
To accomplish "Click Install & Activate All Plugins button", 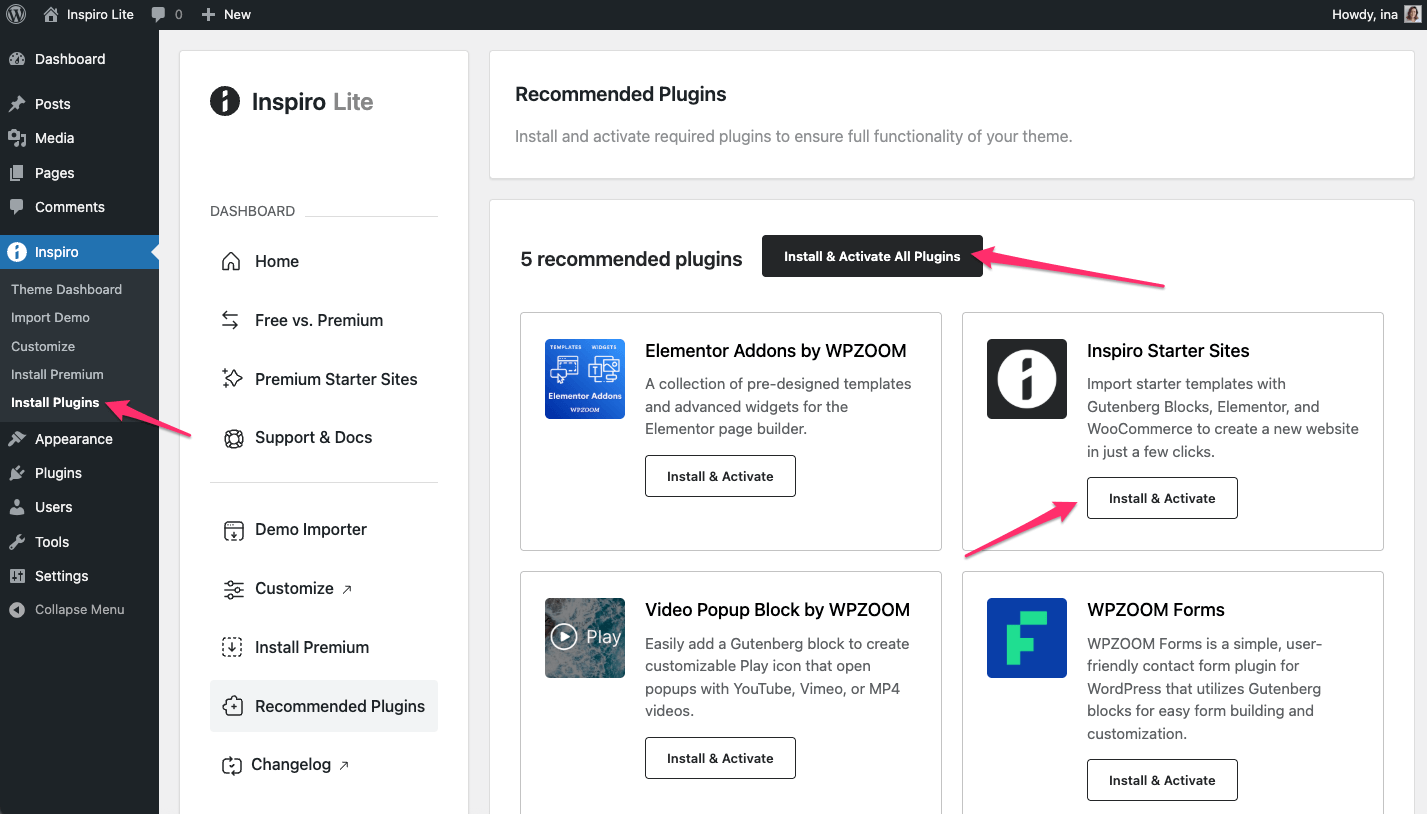I will (871, 257).
